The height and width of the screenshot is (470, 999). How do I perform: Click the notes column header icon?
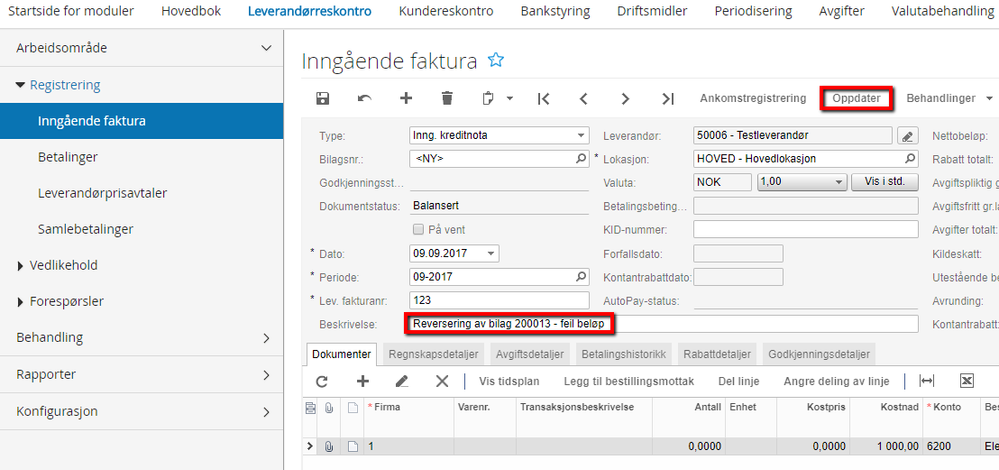[x=352, y=408]
